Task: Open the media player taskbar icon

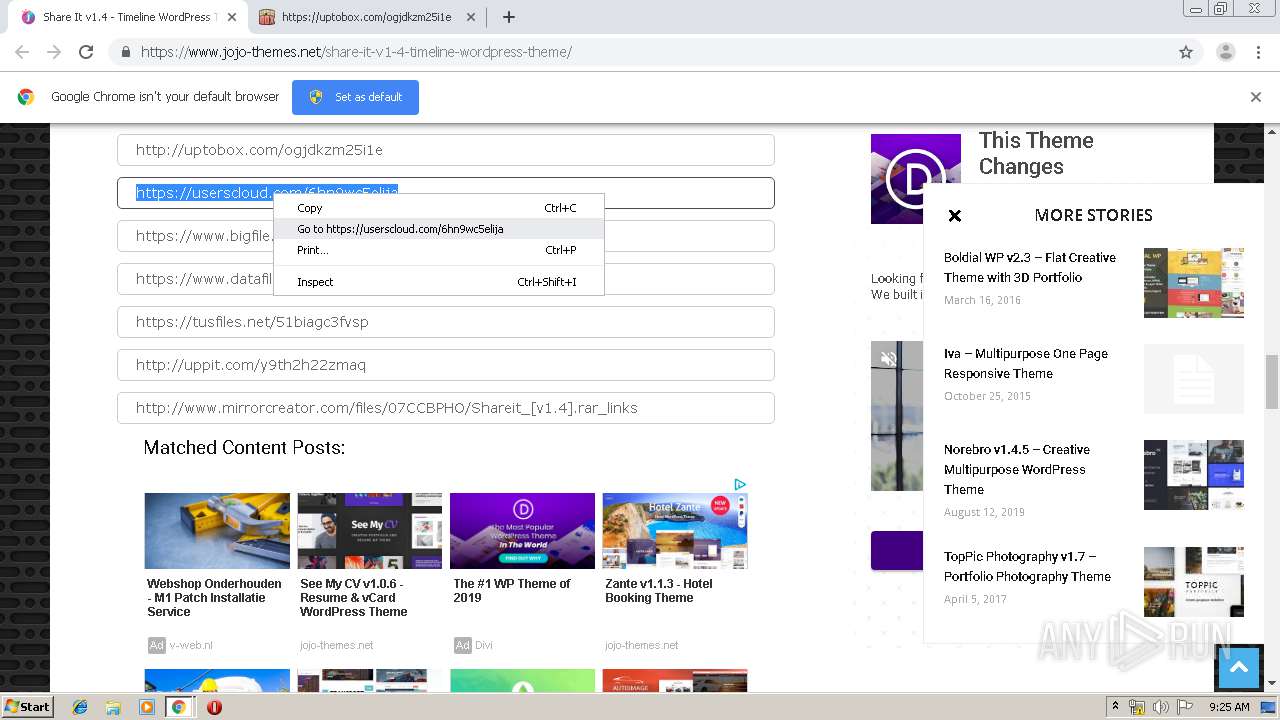Action: pos(147,707)
